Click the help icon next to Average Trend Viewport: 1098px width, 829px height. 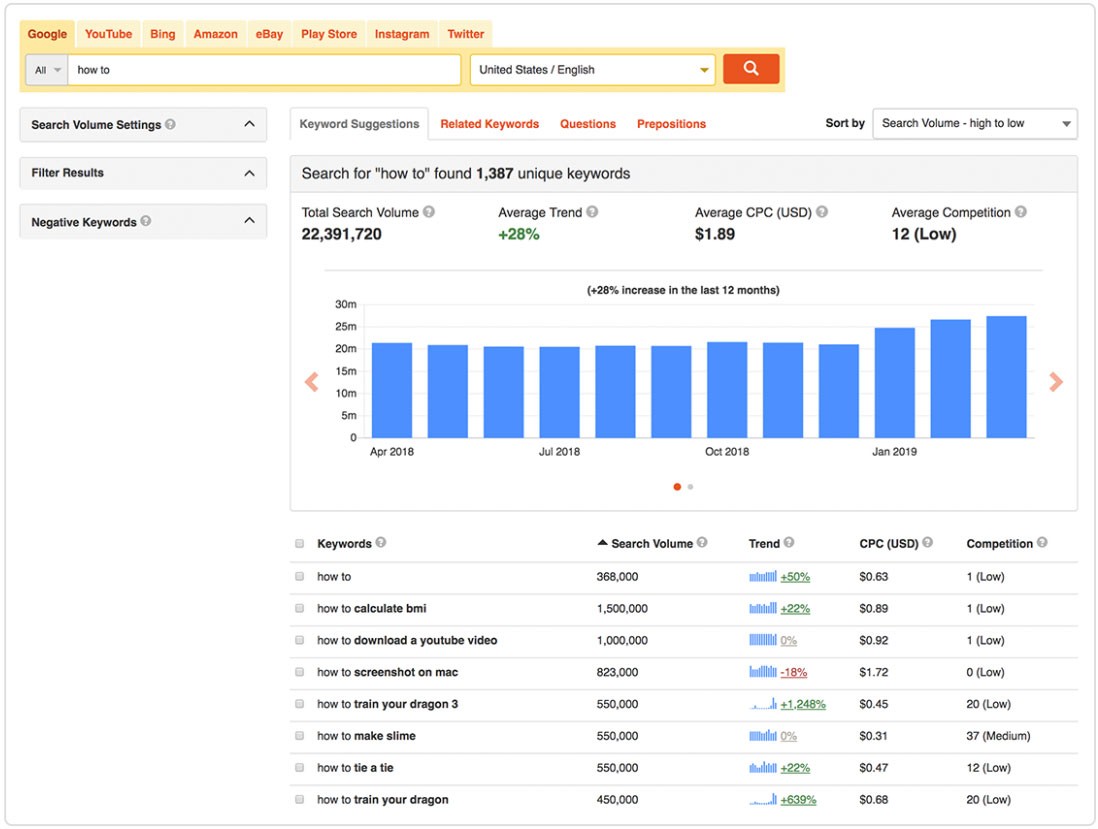click(592, 212)
